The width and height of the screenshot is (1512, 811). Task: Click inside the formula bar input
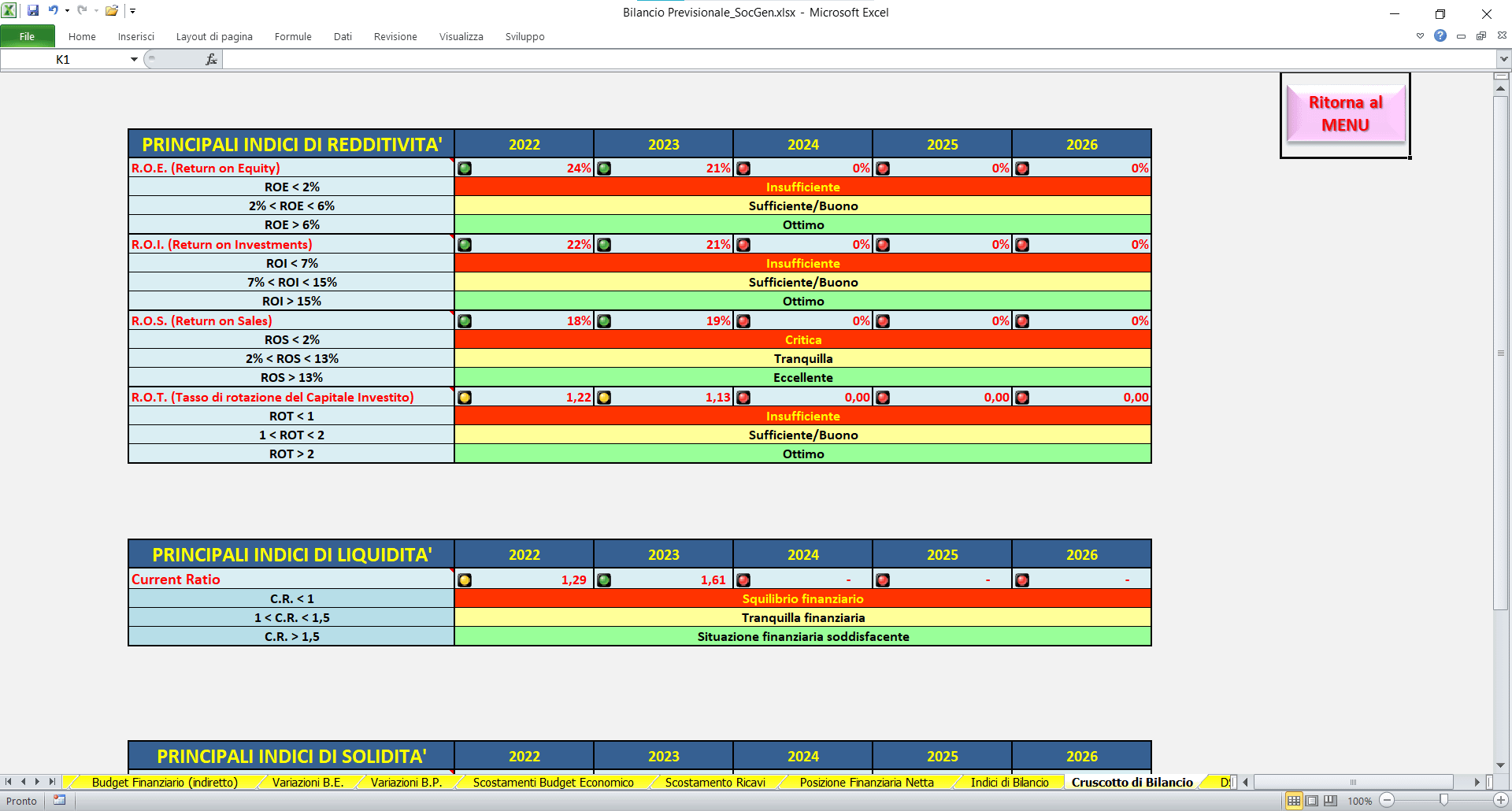859,59
